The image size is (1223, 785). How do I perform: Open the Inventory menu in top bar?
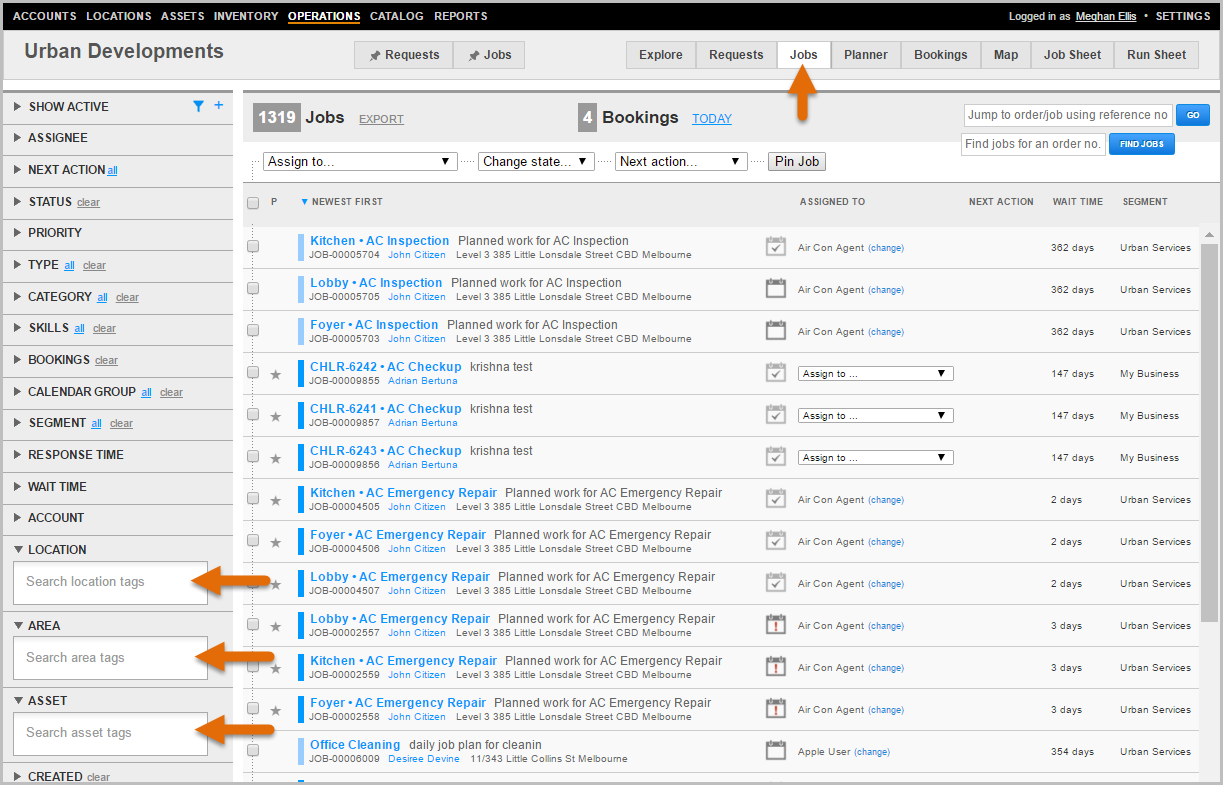(246, 16)
